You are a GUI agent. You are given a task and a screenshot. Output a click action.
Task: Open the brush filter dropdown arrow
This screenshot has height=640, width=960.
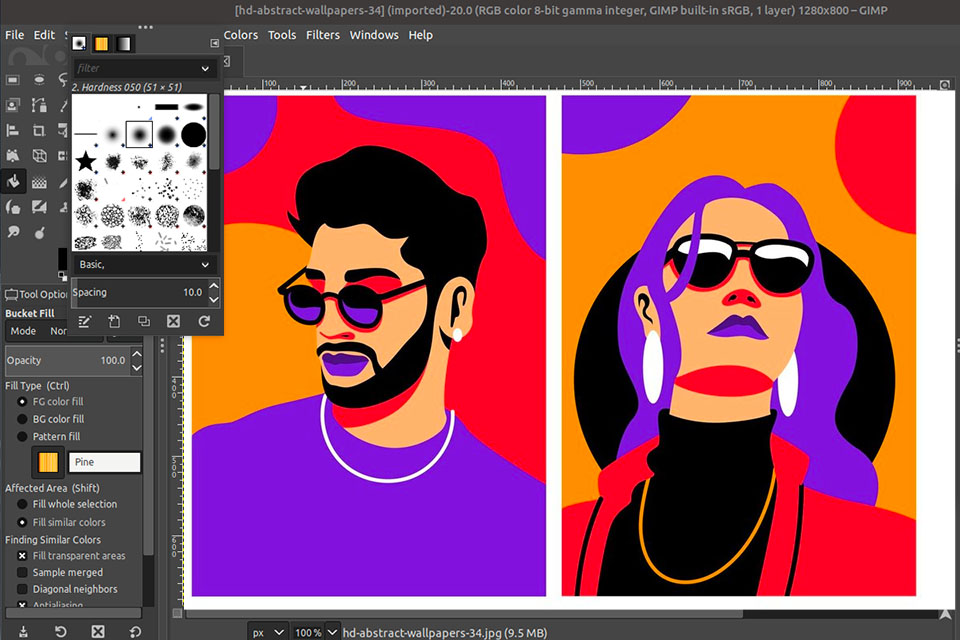point(205,69)
